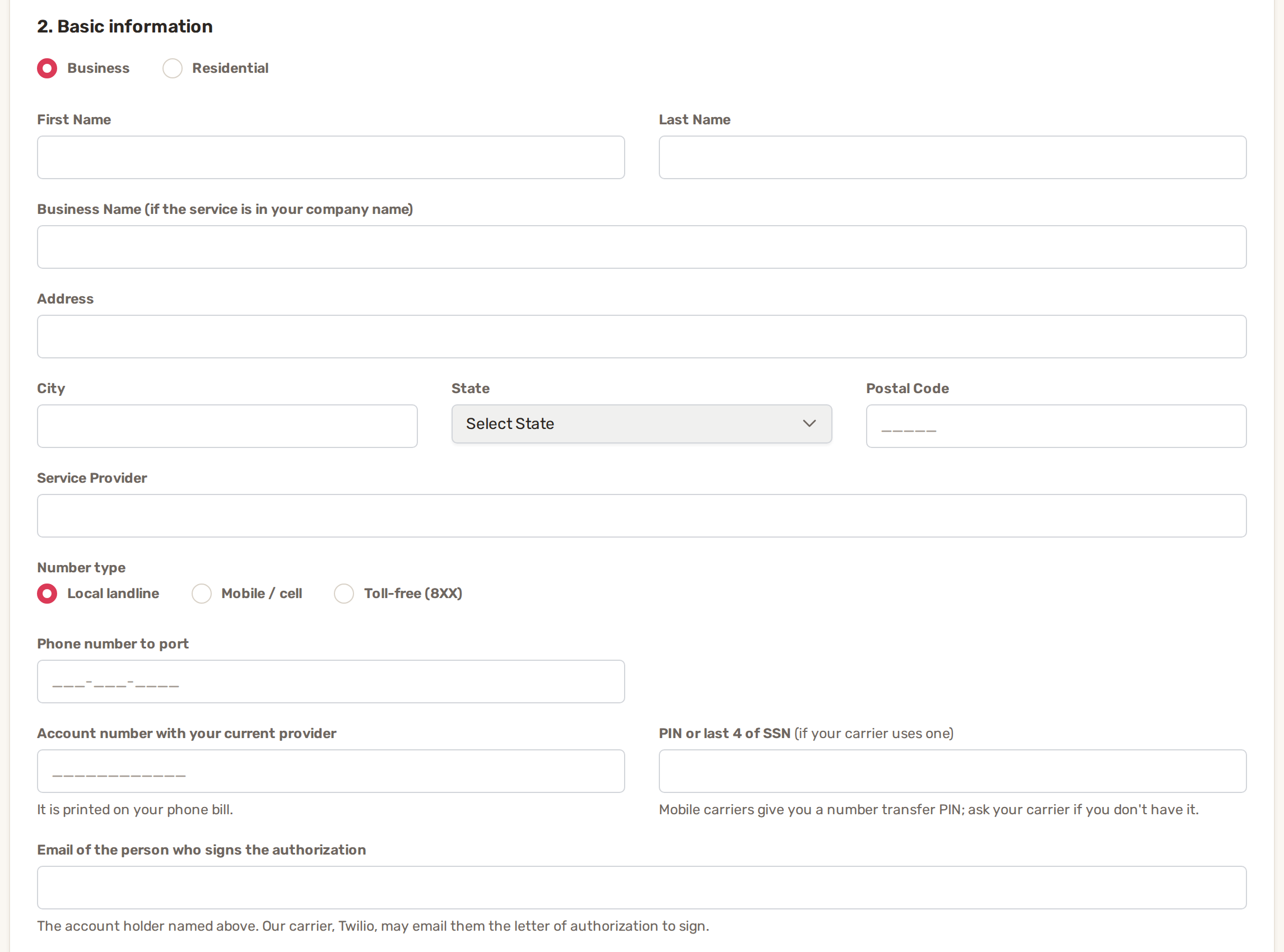Focus the Phone number to port field
Image resolution: width=1284 pixels, height=952 pixels.
click(331, 682)
